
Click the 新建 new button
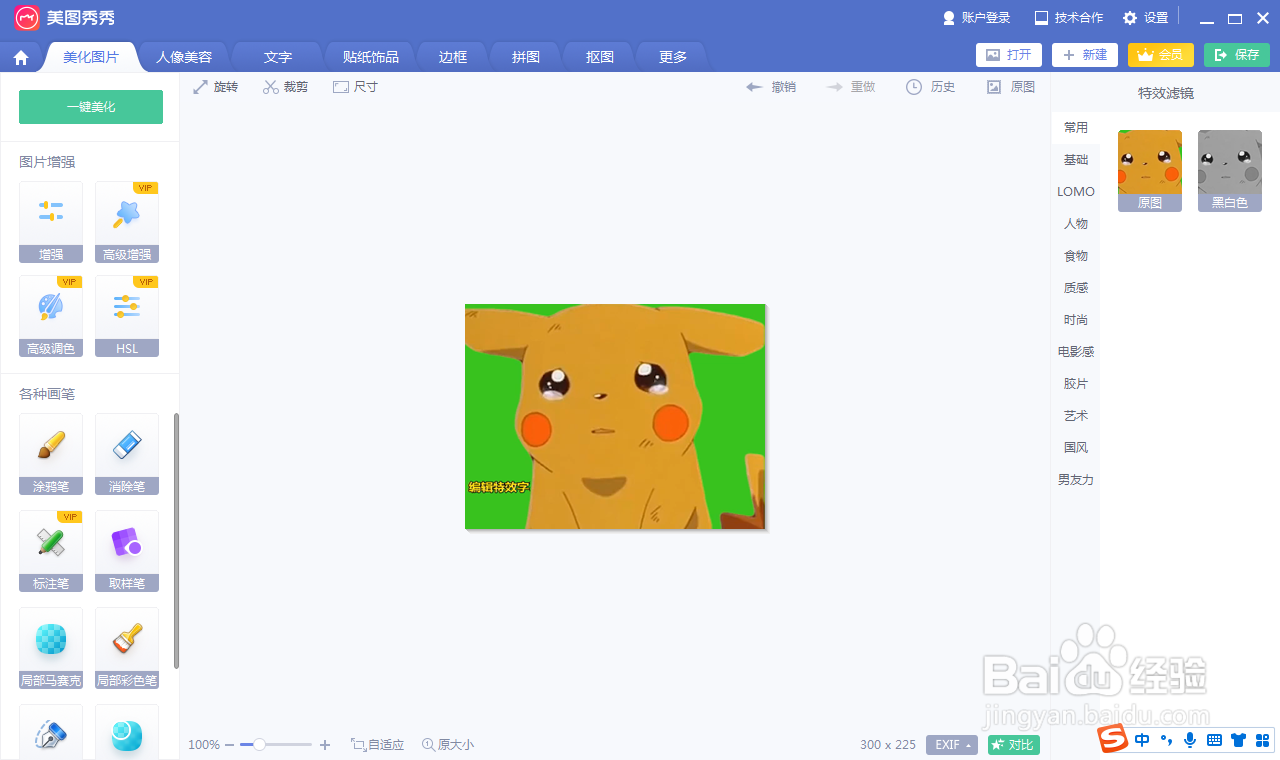pos(1085,55)
